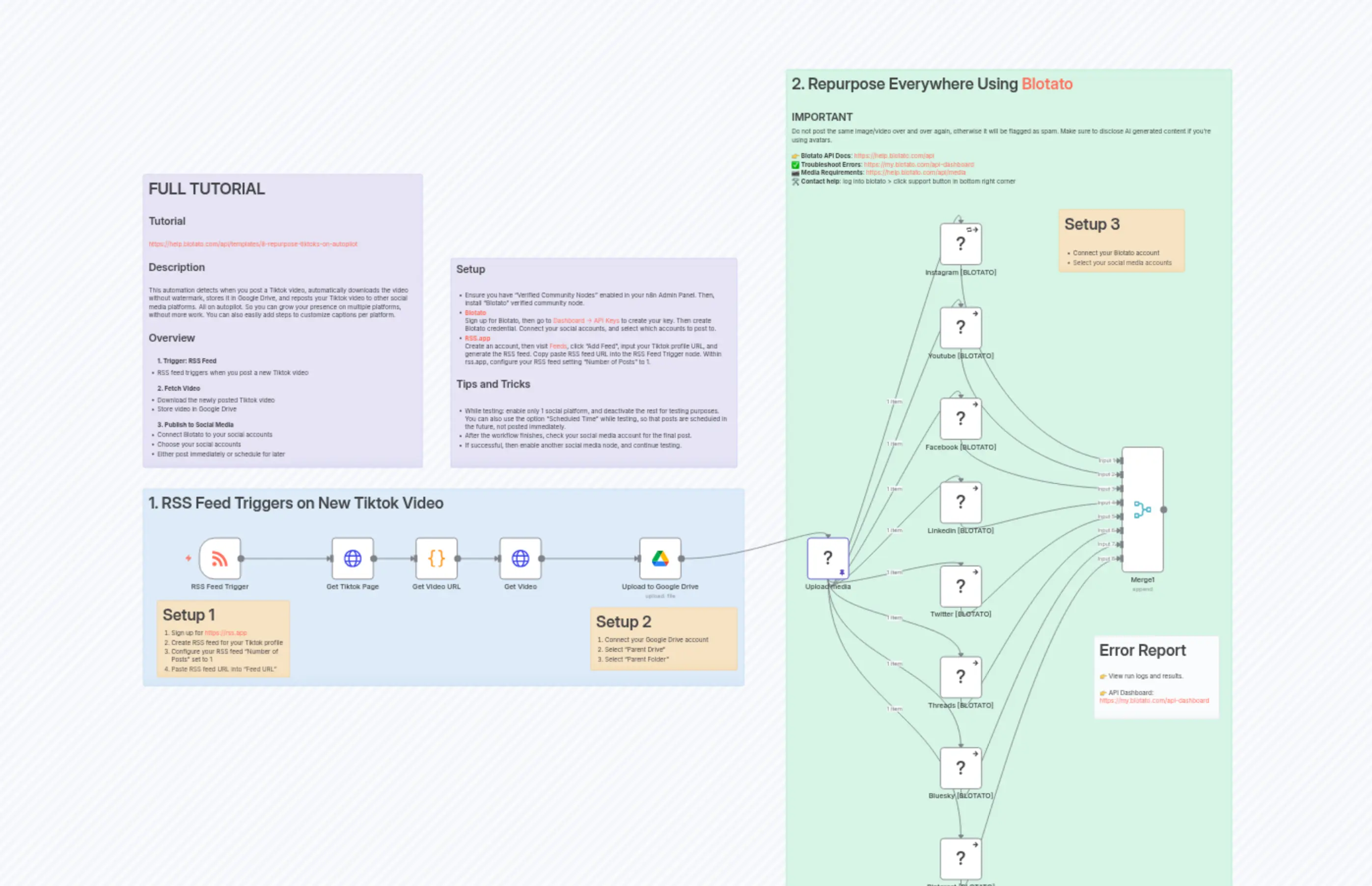This screenshot has height=886, width=1372.
Task: Open the Get Video URL code node
Action: pos(436,558)
